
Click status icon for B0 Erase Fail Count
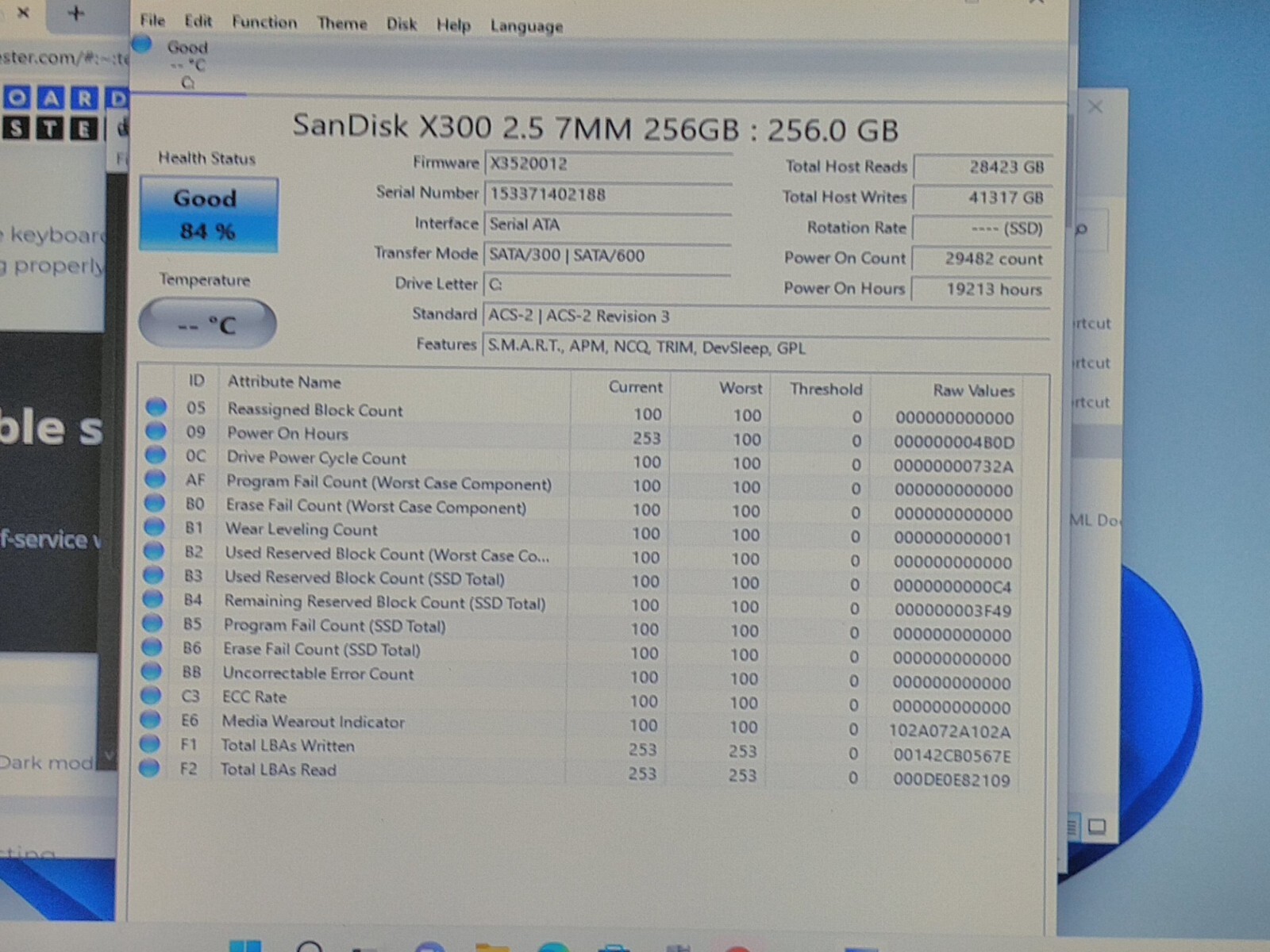click(x=155, y=503)
